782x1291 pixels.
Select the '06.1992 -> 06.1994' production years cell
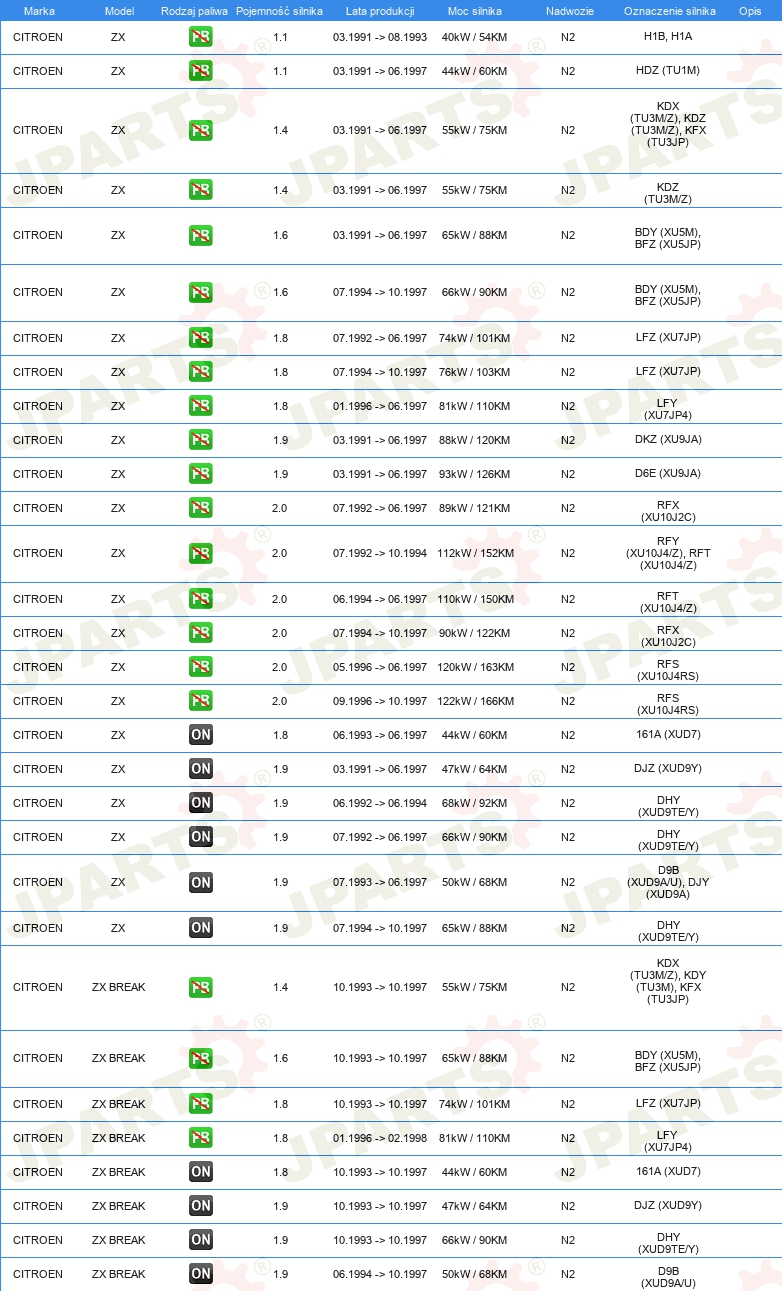click(x=380, y=803)
